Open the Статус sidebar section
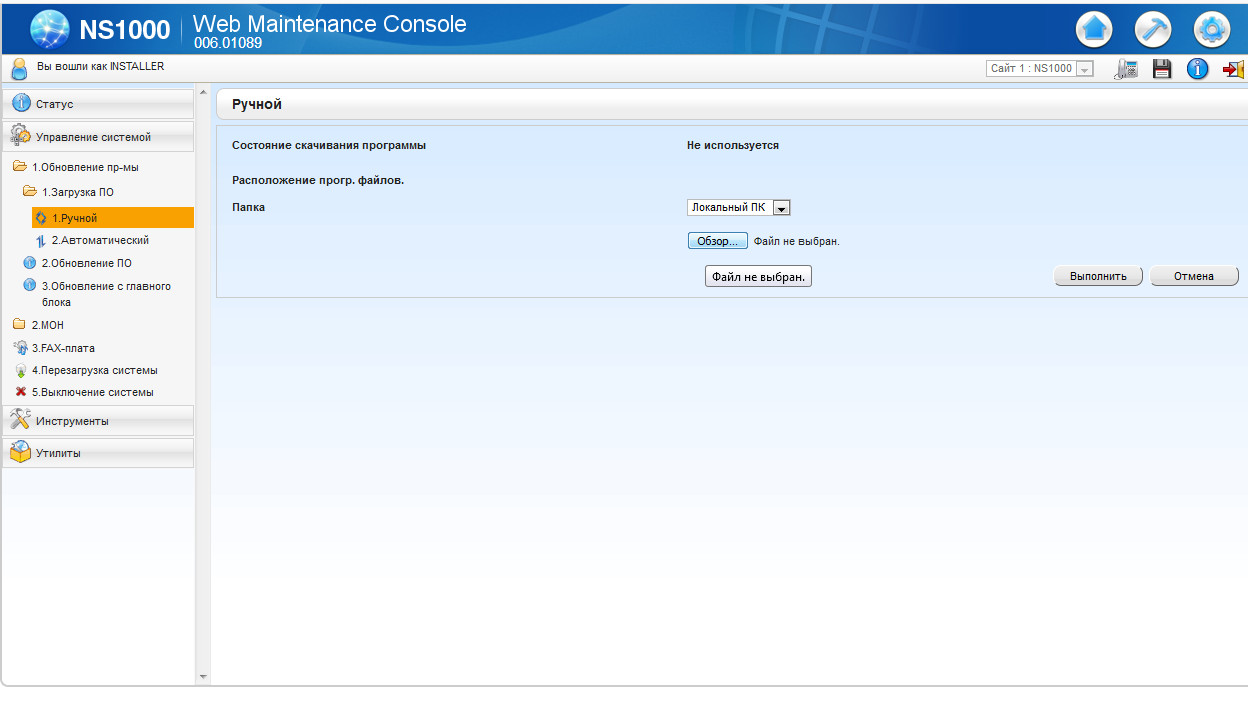The height and width of the screenshot is (727, 1248). (x=98, y=104)
